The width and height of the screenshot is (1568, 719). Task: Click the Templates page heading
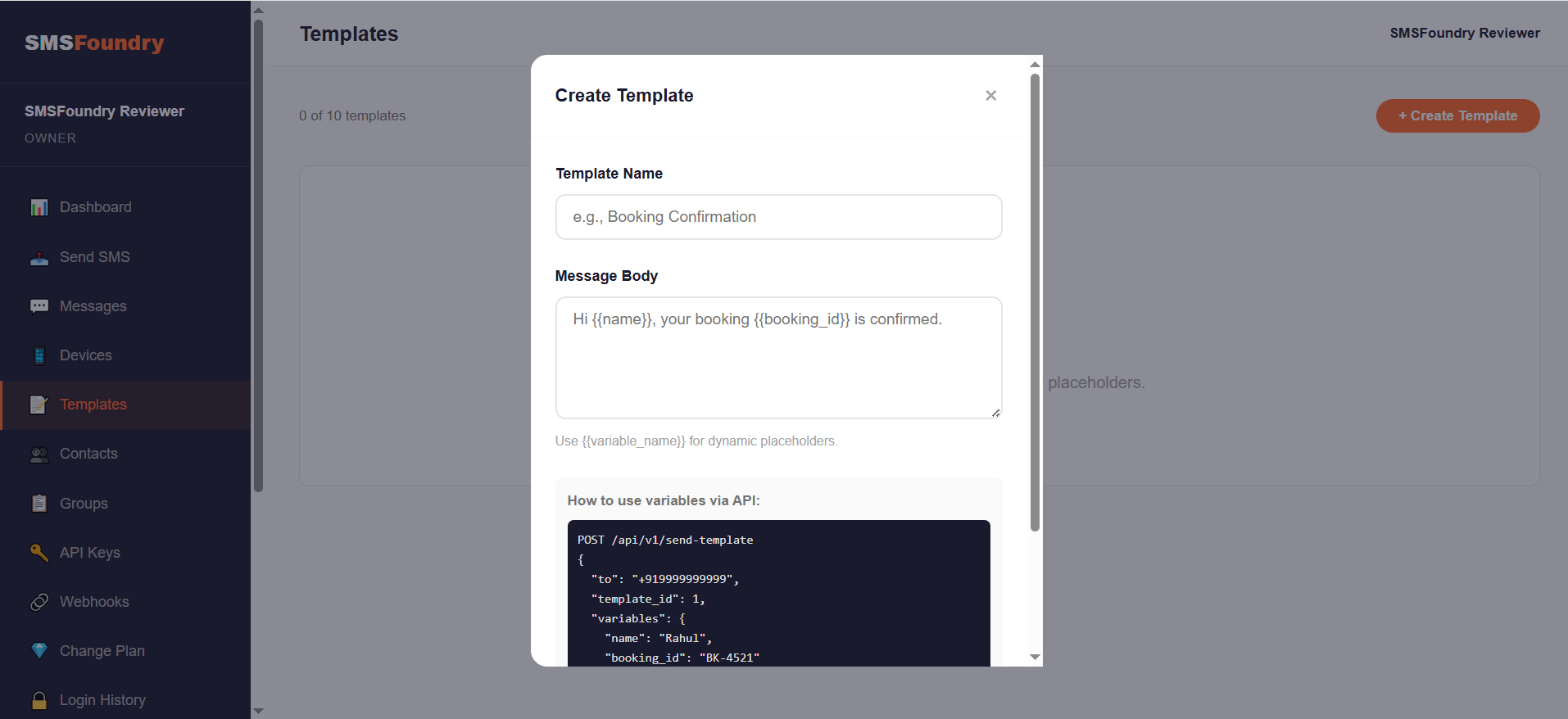pos(349,34)
